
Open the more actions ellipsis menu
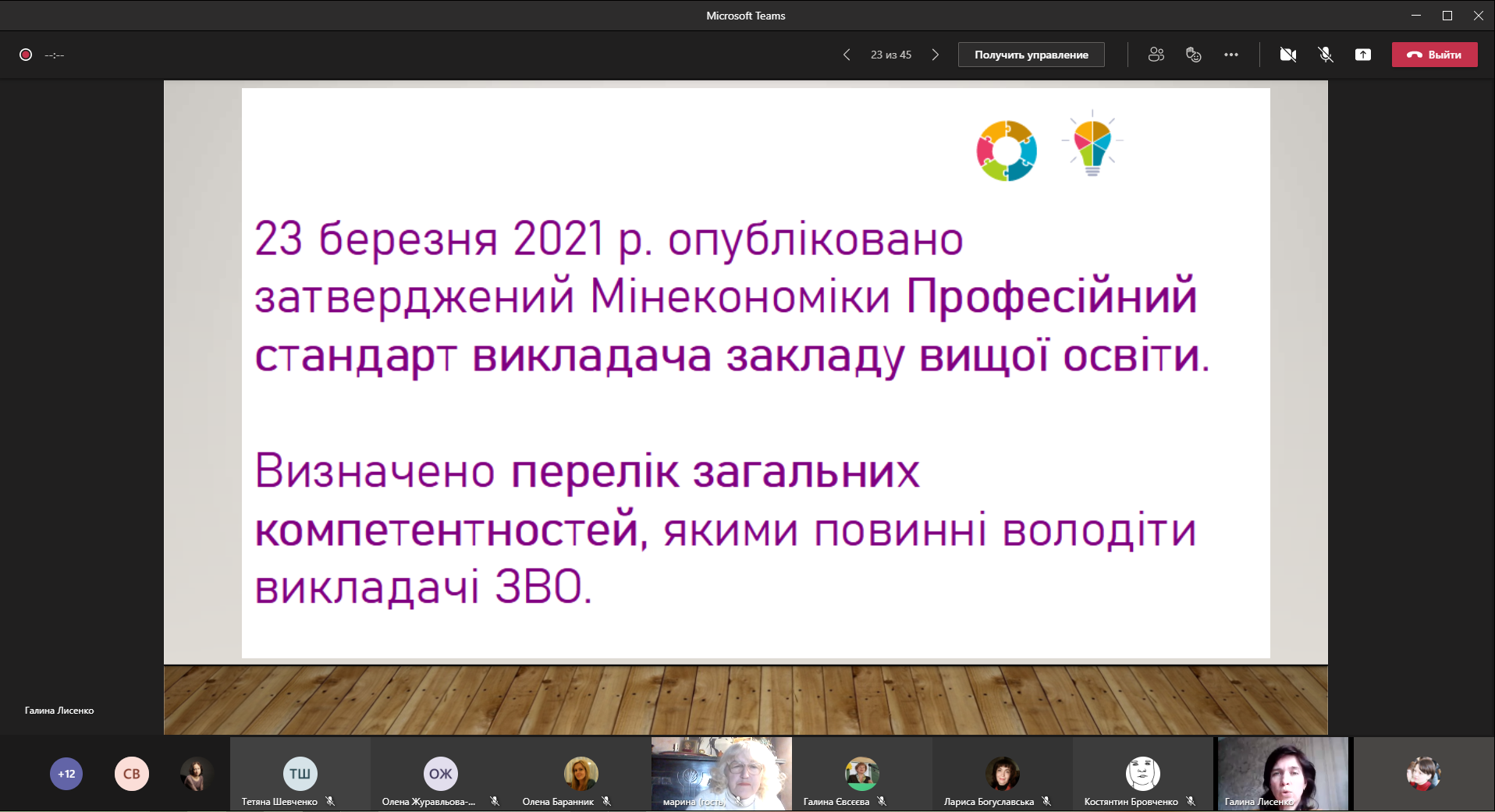[1230, 55]
